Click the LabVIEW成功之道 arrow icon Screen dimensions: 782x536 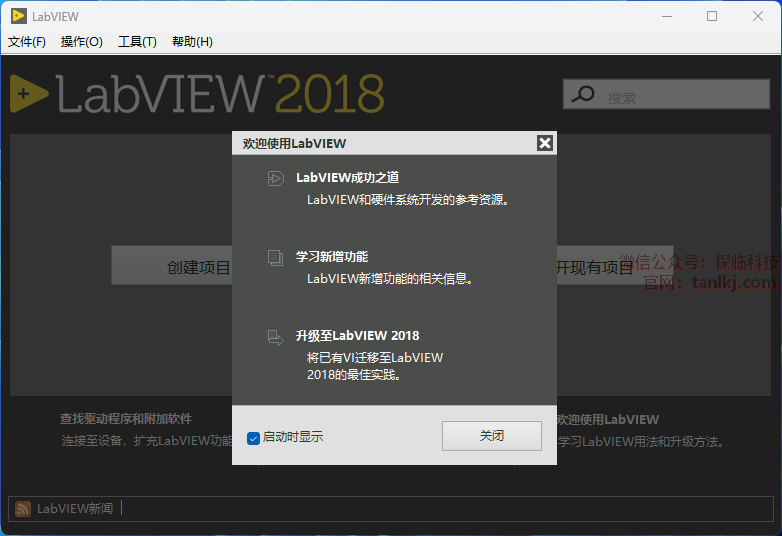275,178
